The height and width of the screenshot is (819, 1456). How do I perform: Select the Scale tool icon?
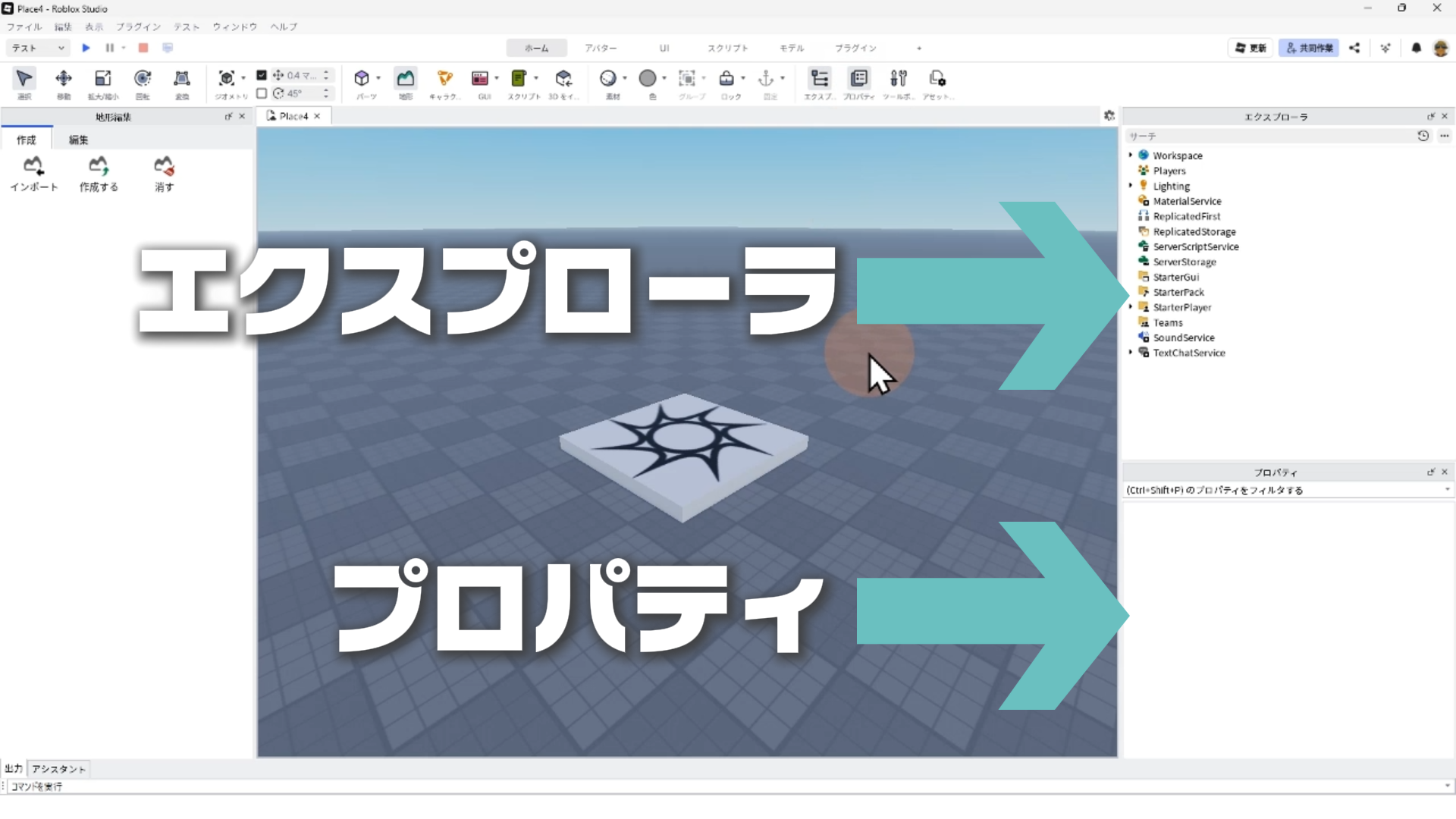(102, 79)
